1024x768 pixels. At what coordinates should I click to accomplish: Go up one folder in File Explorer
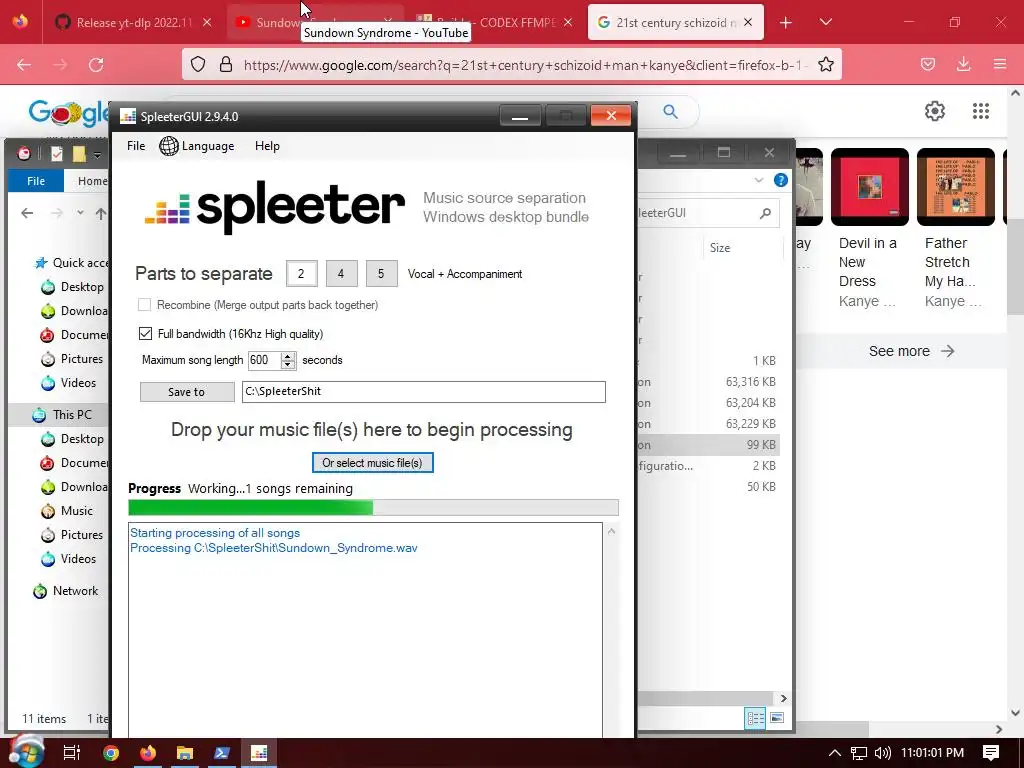click(x=101, y=213)
